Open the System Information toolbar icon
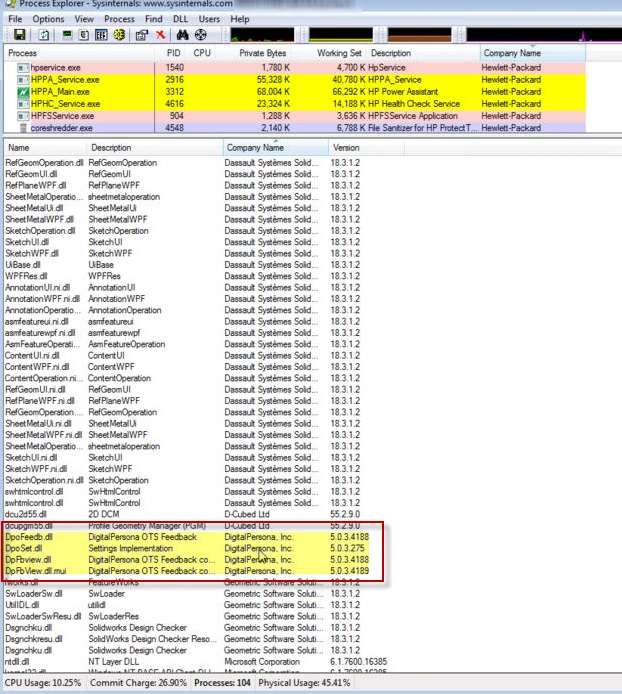Screen dimensions: 622x694 pos(67,35)
